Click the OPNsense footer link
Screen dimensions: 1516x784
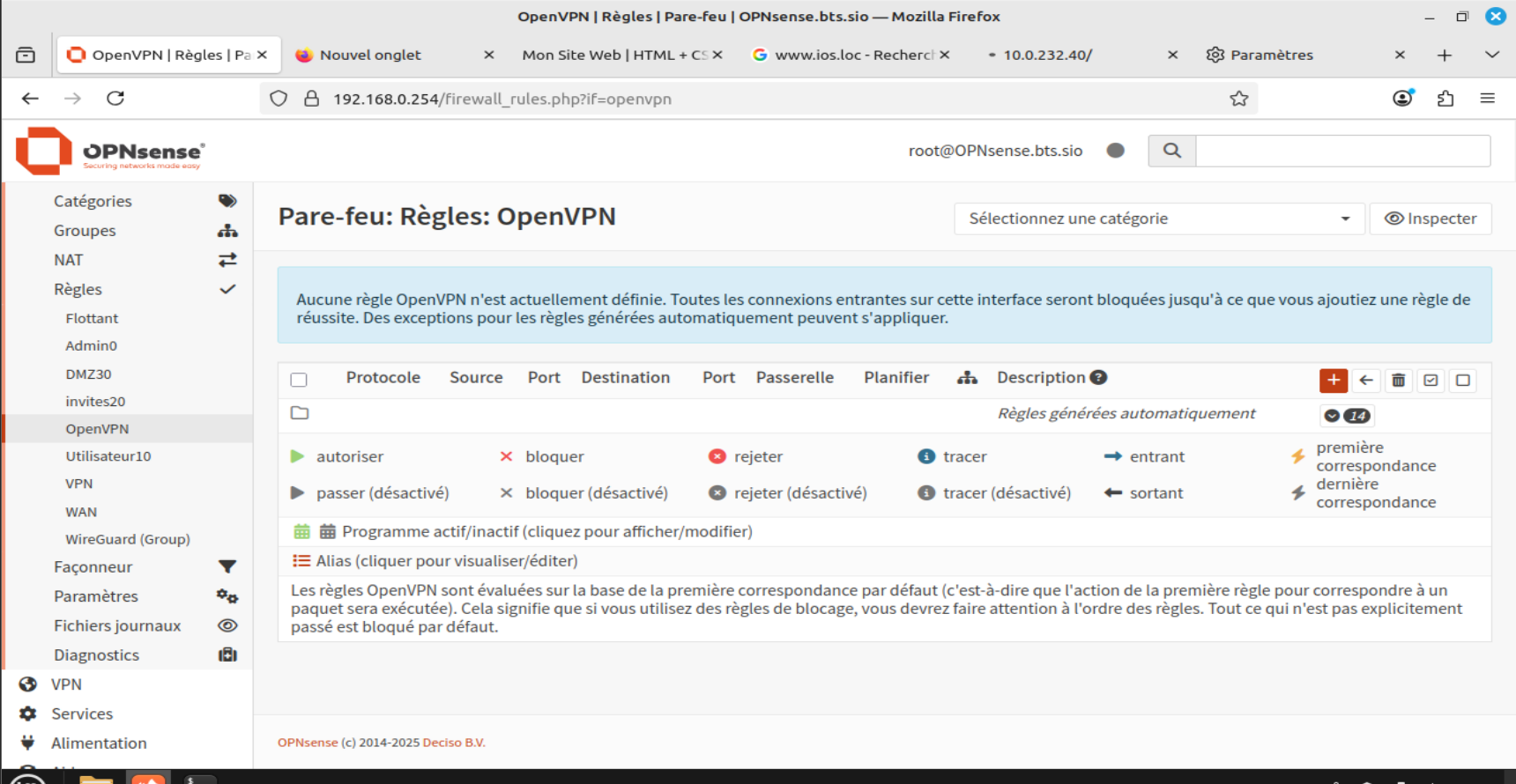(x=308, y=743)
